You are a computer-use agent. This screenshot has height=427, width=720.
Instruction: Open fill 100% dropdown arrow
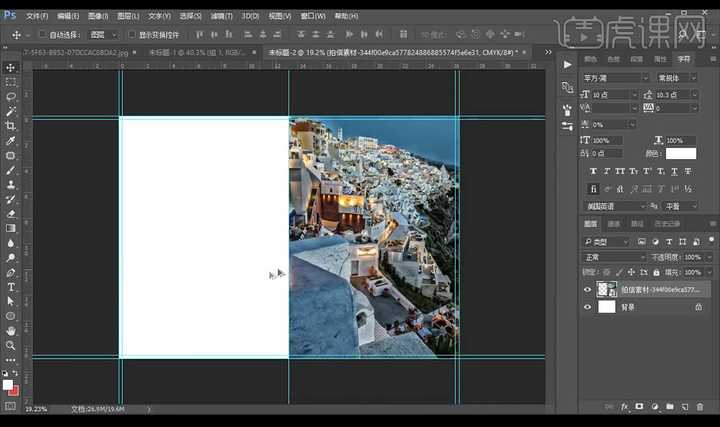709,273
